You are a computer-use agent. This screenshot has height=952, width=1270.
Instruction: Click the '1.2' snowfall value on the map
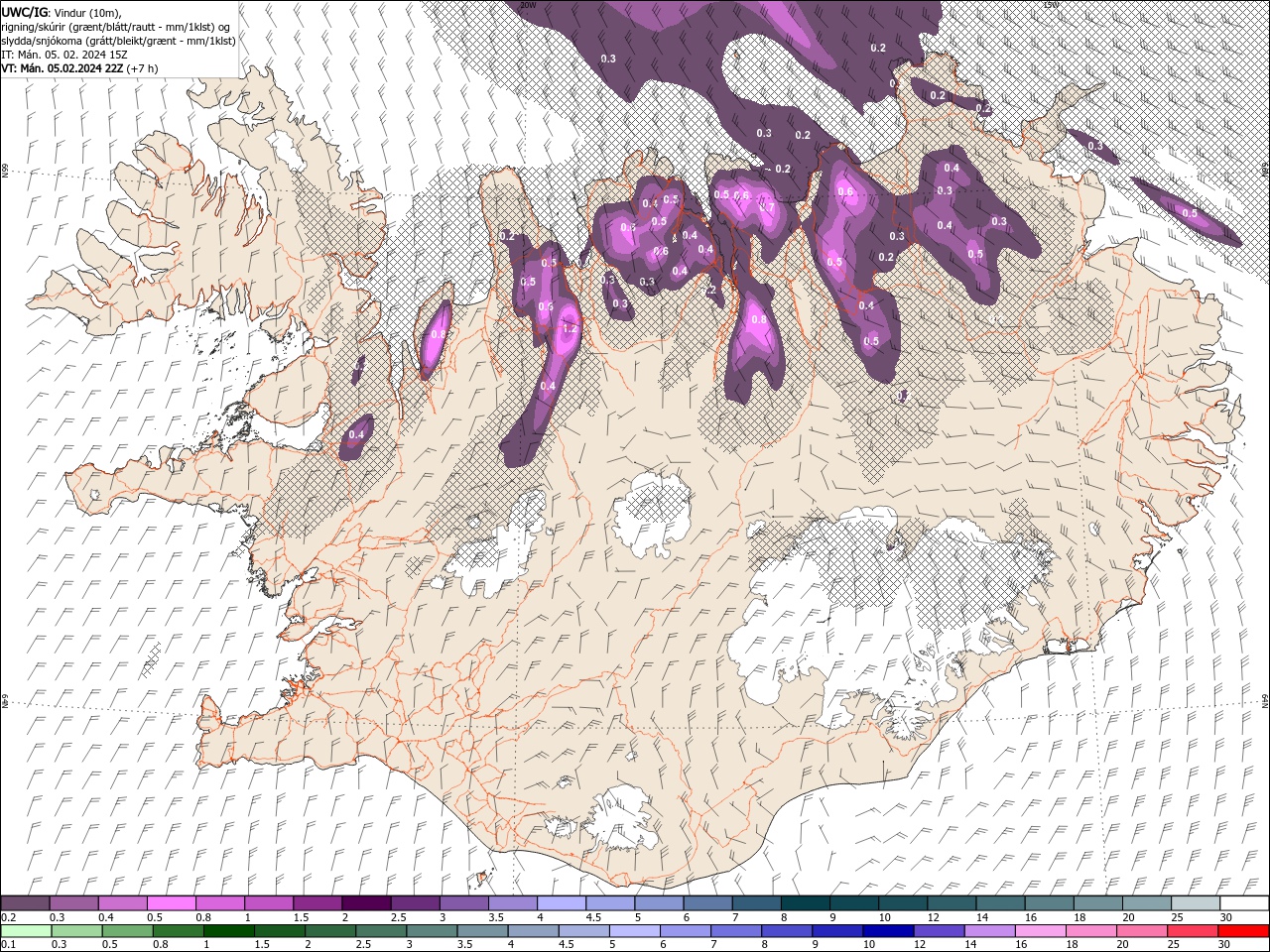pyautogui.click(x=570, y=328)
